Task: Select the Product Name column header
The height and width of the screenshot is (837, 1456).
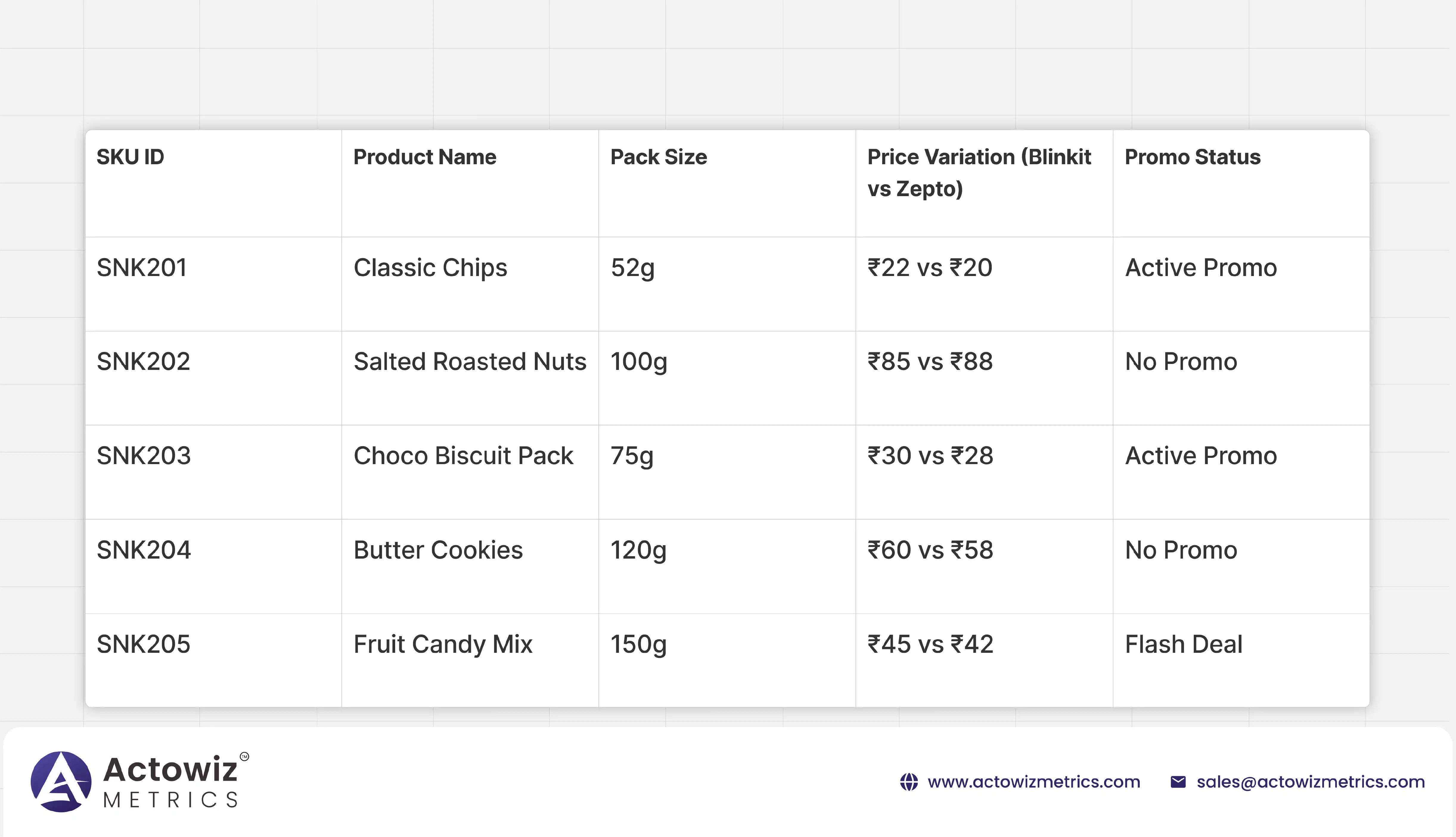Action: (x=425, y=157)
